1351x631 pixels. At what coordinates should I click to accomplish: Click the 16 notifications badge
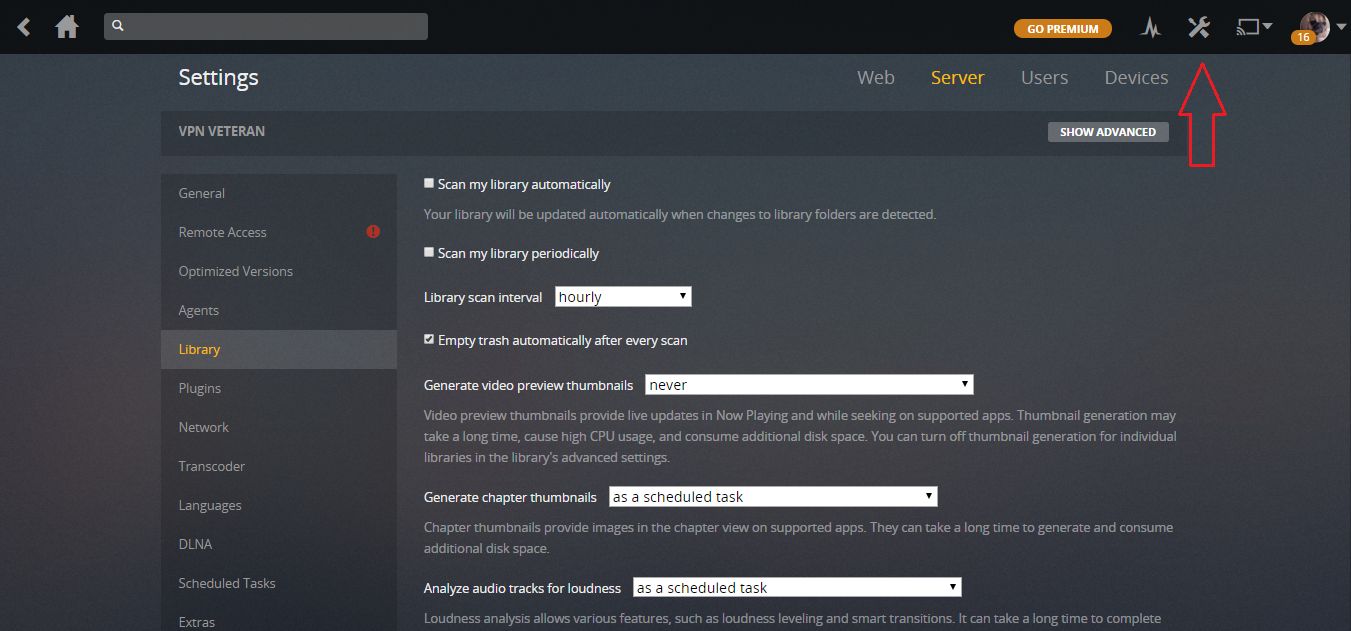coord(1303,37)
